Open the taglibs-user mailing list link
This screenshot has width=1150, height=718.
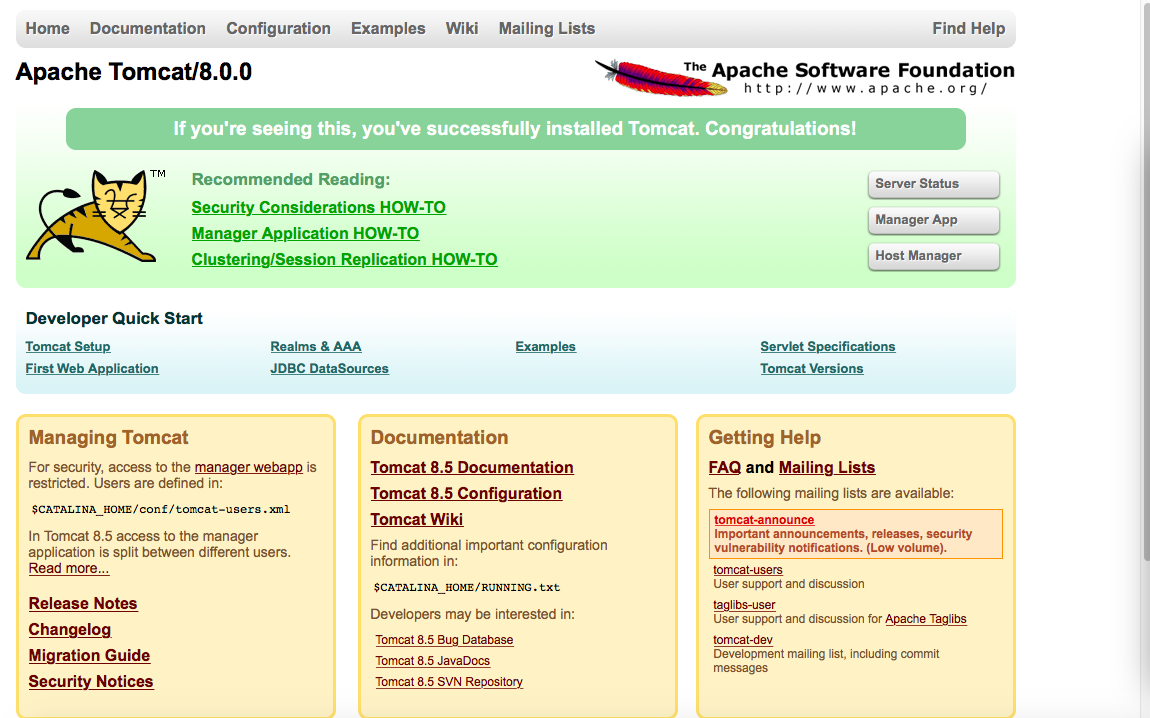click(x=744, y=605)
